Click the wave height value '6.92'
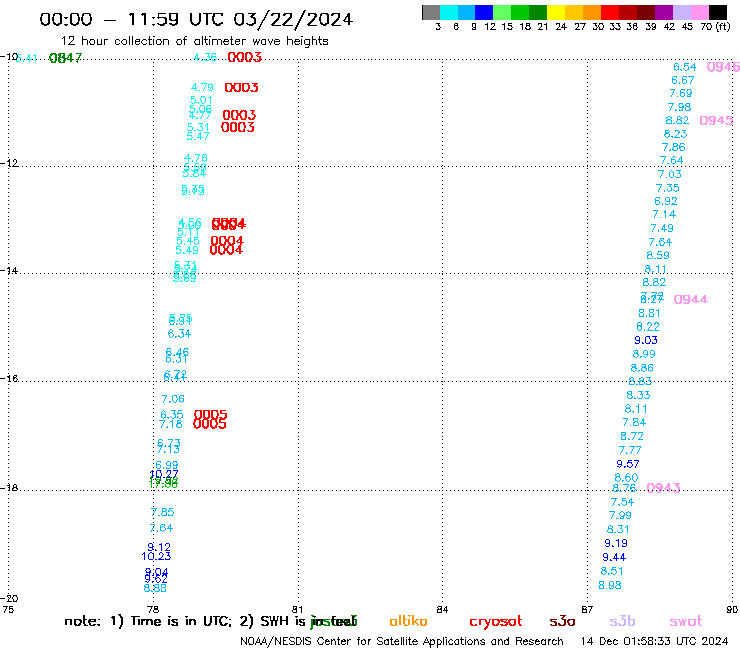The width and height of the screenshot is (740, 650). pyautogui.click(x=665, y=201)
